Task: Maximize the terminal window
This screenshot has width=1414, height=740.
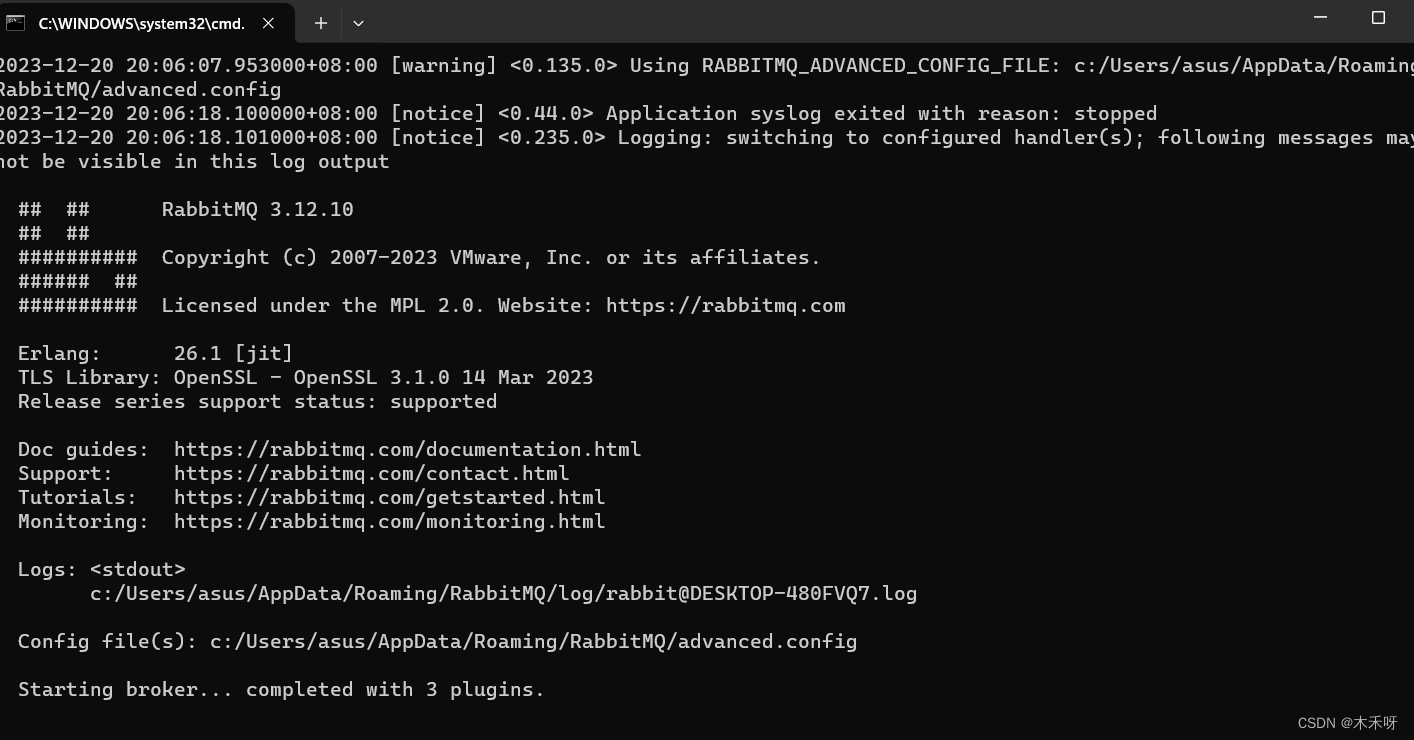Action: [x=1378, y=18]
